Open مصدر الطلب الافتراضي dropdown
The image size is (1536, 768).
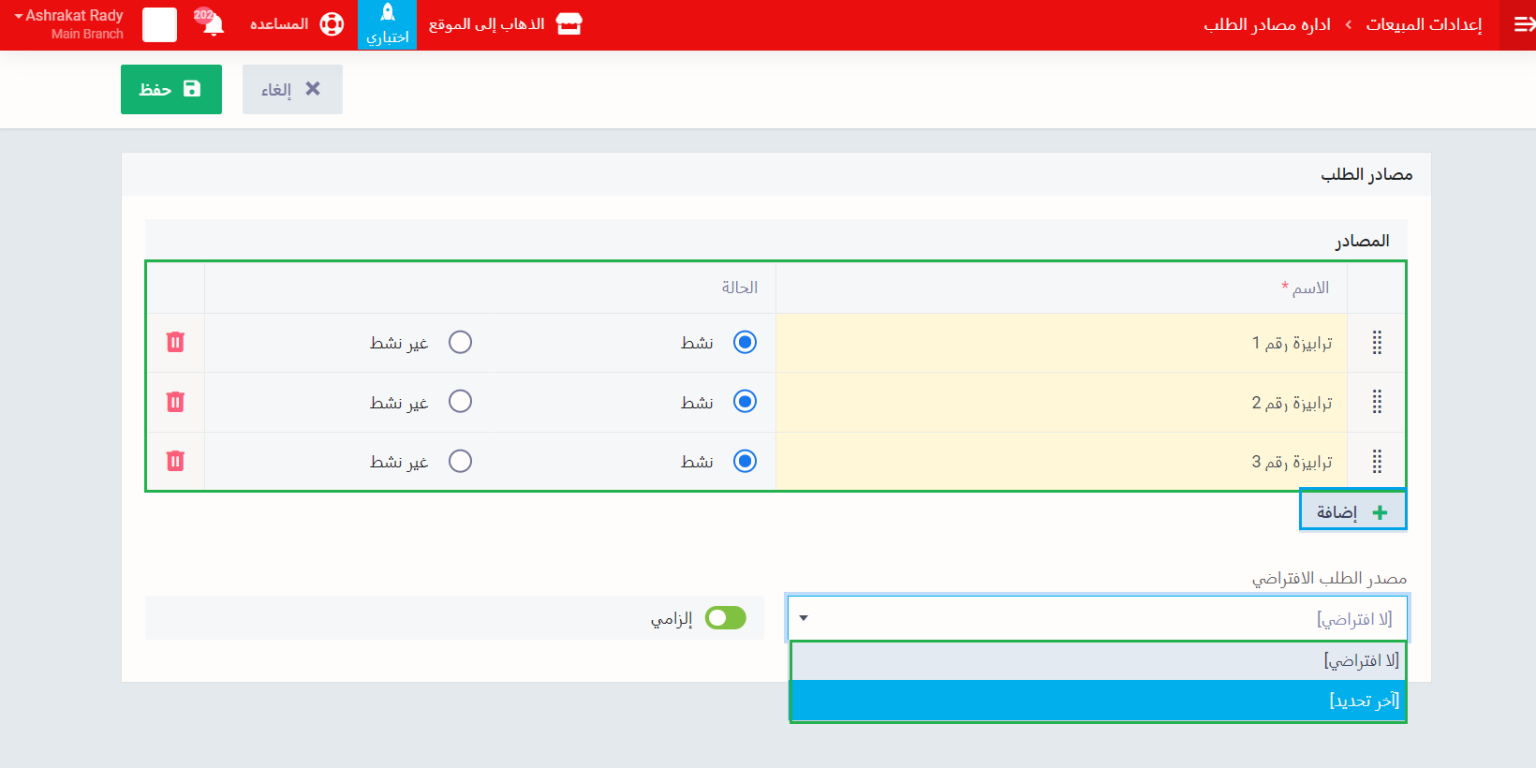[x=1097, y=618]
